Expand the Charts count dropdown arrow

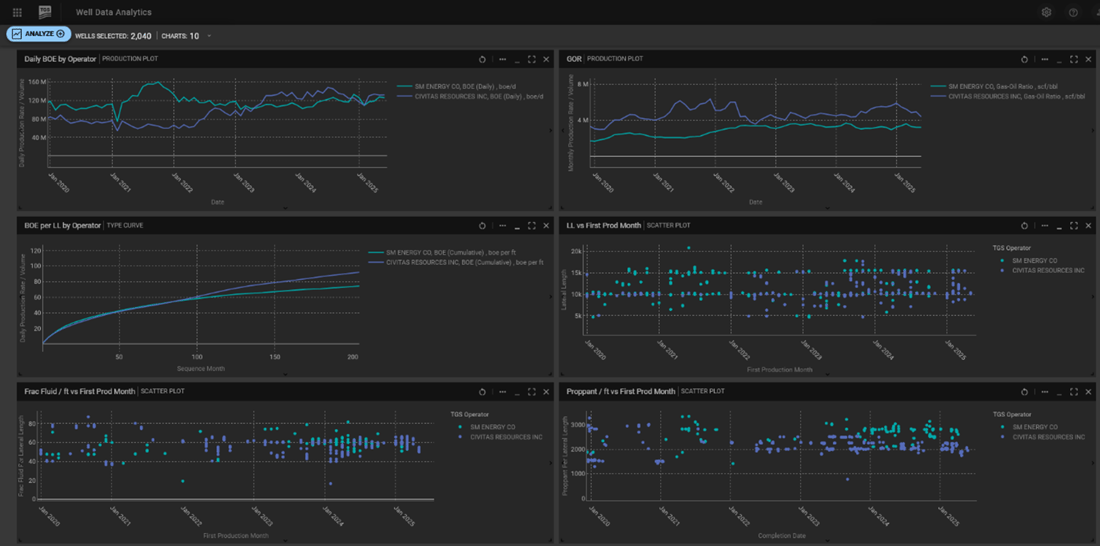click(209, 36)
